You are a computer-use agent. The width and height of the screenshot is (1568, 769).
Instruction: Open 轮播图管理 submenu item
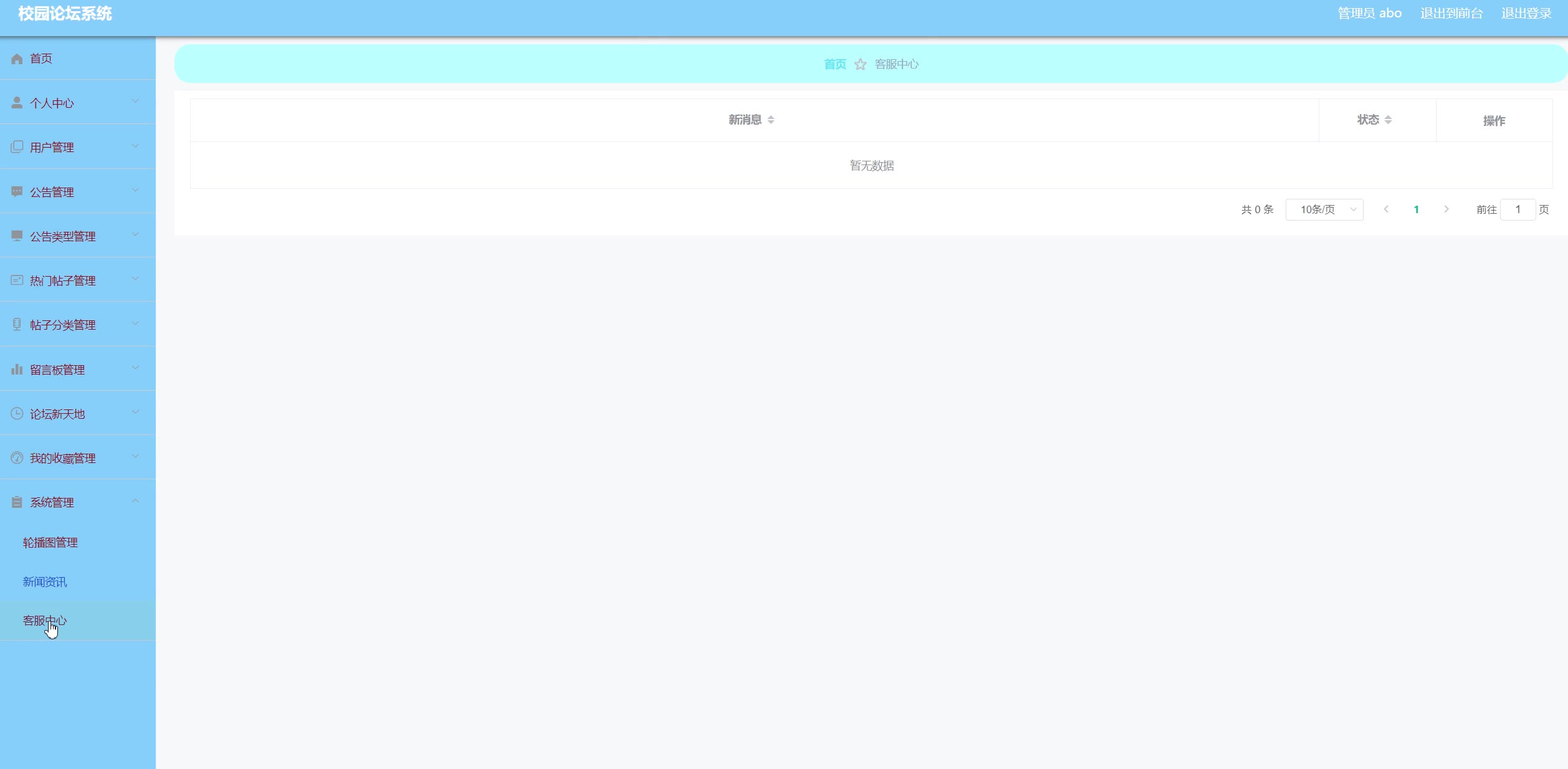tap(50, 542)
